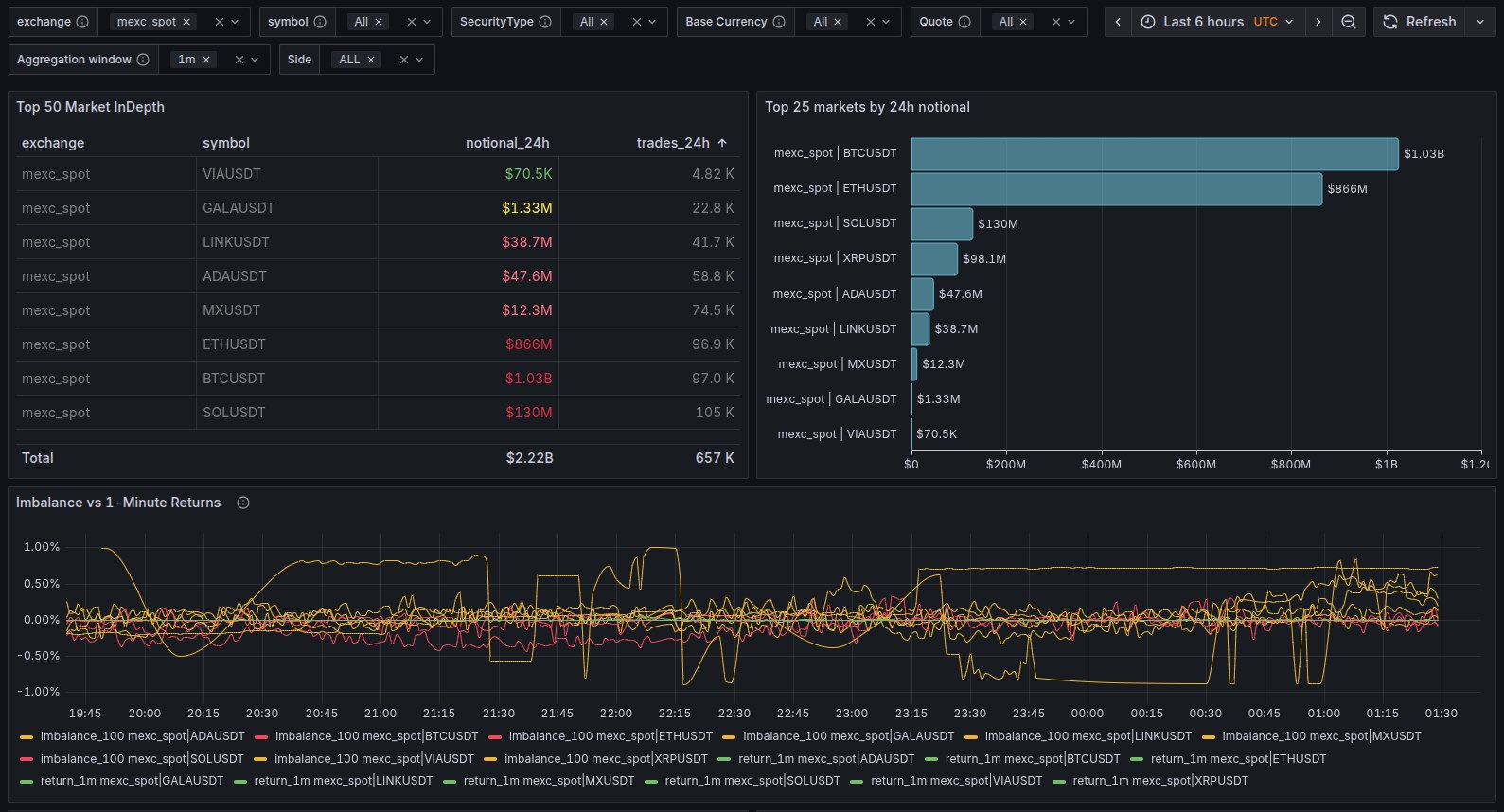1504x812 pixels.
Task: Expand the Side filter dropdown chevron
Action: click(420, 60)
